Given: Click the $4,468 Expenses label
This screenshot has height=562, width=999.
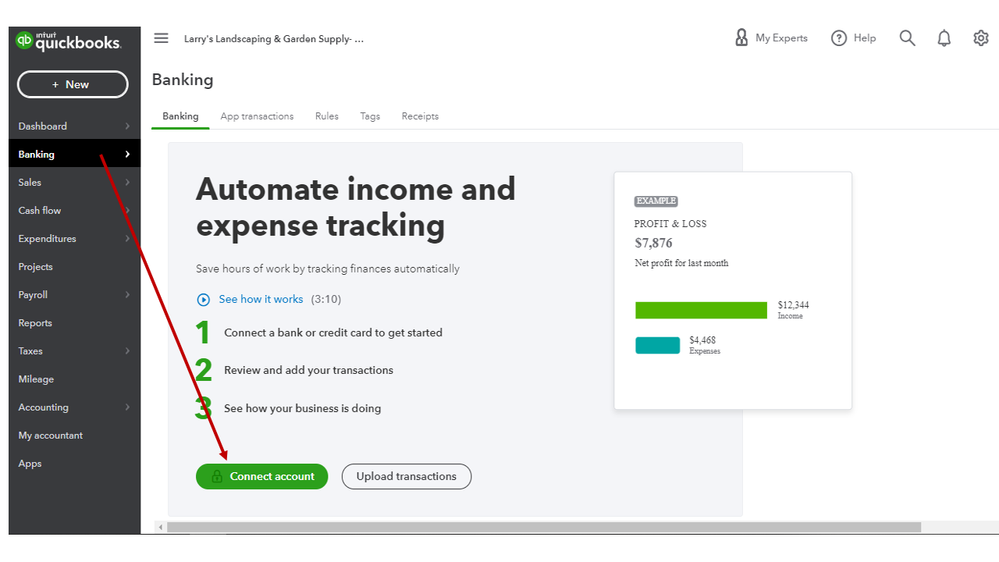Looking at the screenshot, I should click(x=705, y=345).
